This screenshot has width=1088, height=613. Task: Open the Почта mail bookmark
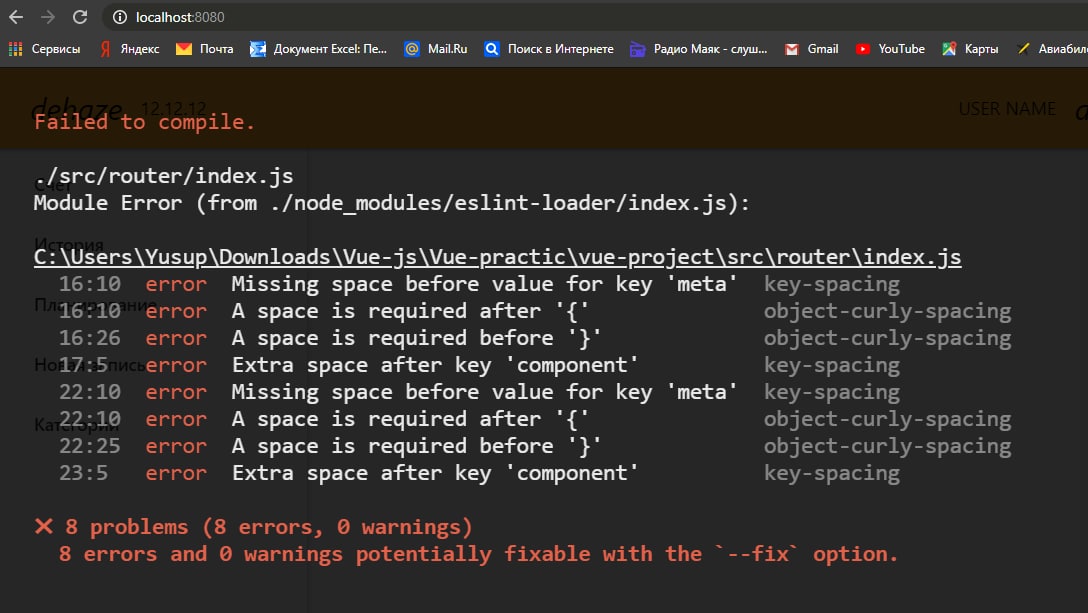coord(205,48)
